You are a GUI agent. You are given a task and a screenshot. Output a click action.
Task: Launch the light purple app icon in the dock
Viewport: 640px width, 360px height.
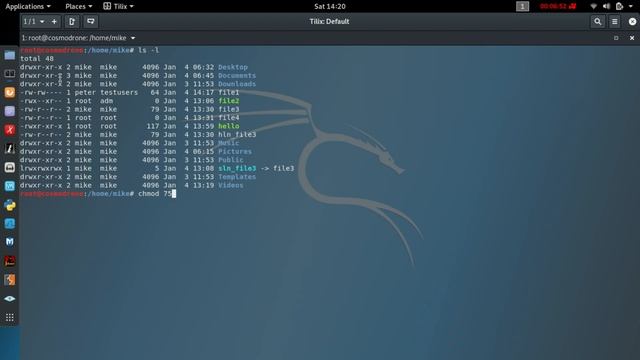10,111
